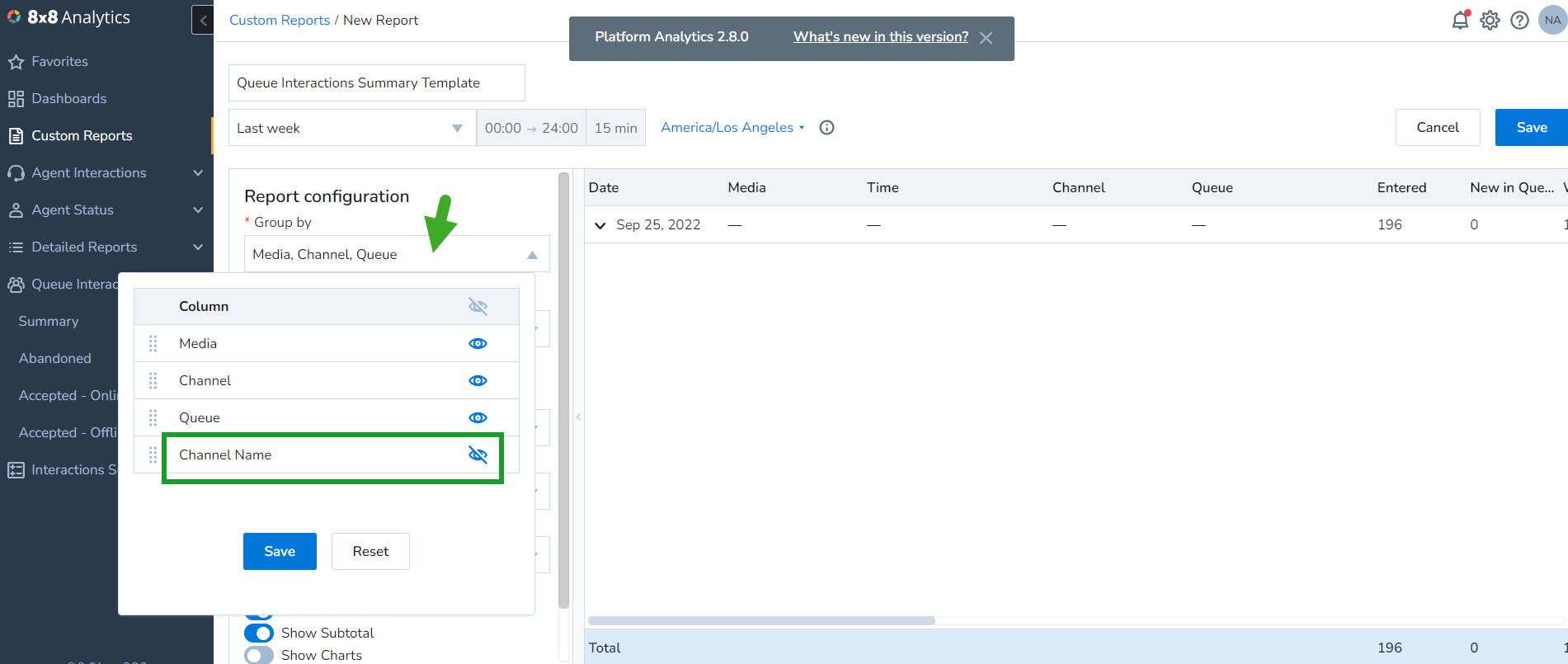The width and height of the screenshot is (1568, 664).
Task: Click the Media row drag handle
Action: pos(153,343)
